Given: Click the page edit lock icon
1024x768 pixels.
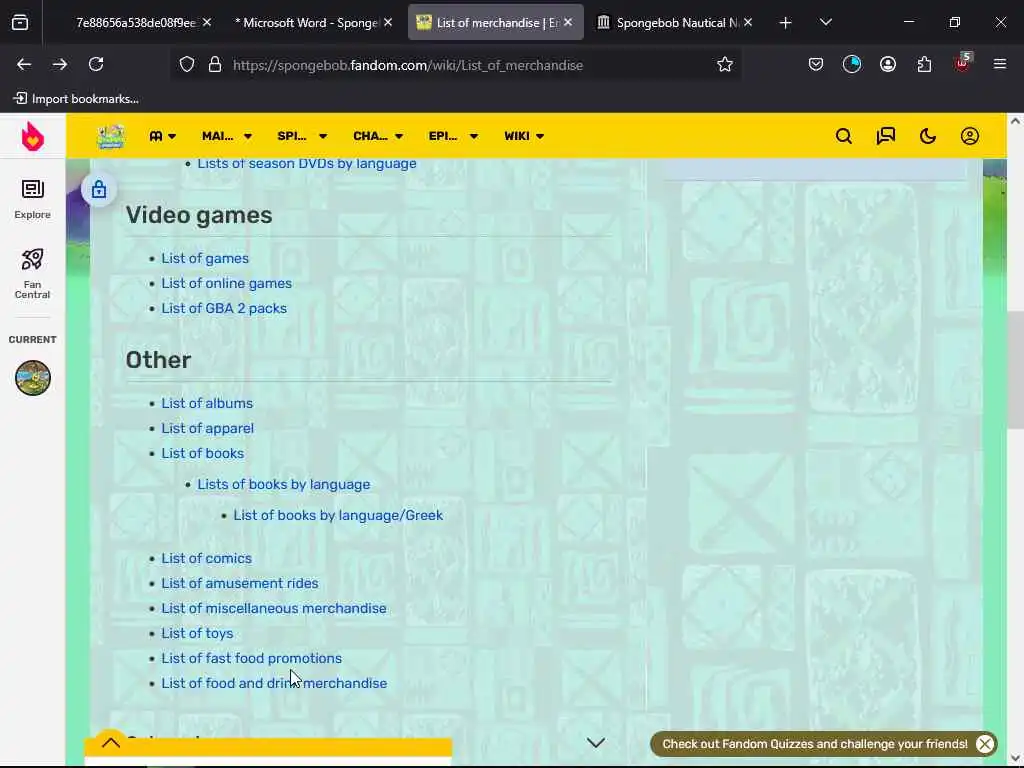Looking at the screenshot, I should point(99,189).
